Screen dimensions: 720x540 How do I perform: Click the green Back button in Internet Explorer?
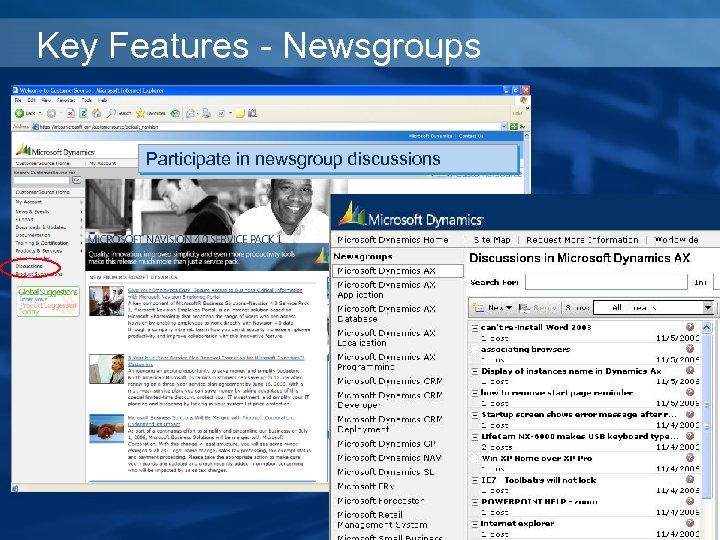click(x=19, y=113)
